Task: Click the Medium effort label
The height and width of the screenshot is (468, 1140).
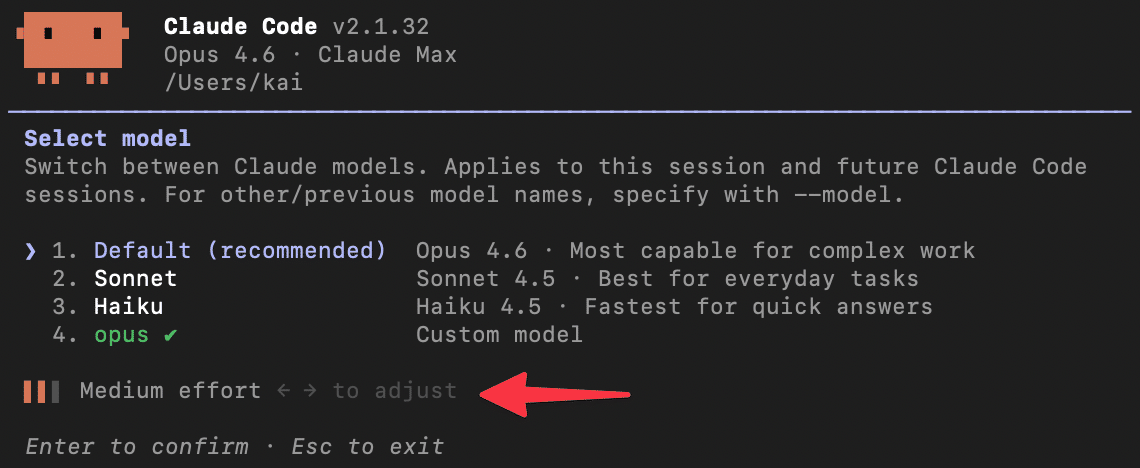Action: [170, 391]
